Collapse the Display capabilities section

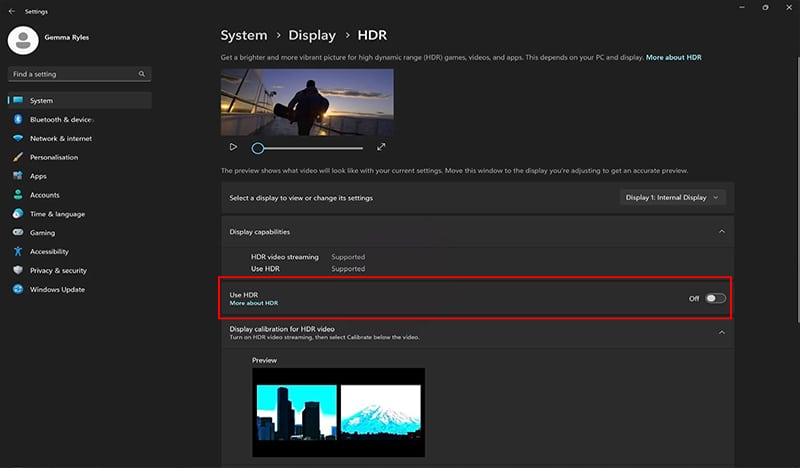pos(722,231)
